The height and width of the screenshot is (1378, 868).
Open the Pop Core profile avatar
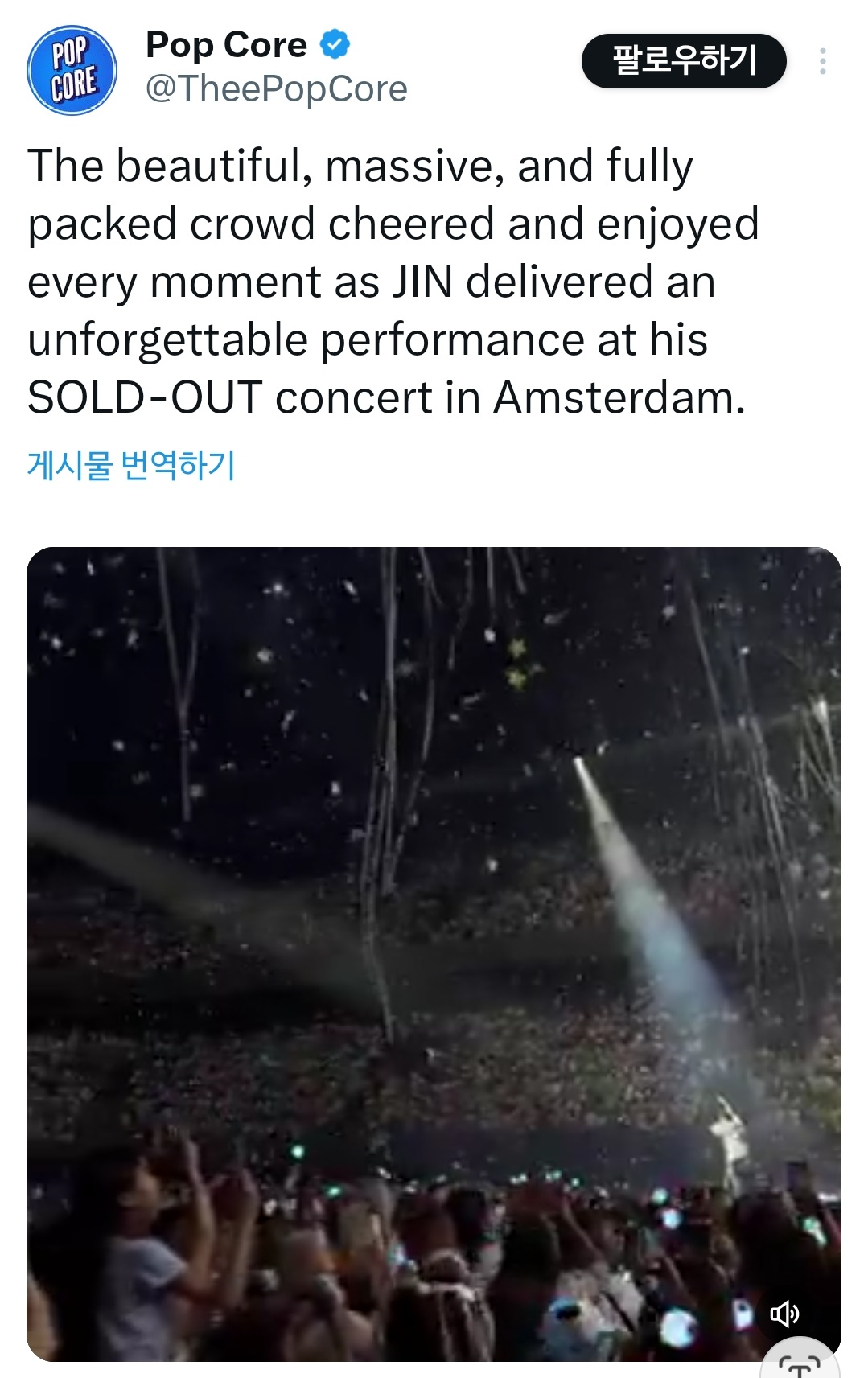click(x=72, y=70)
